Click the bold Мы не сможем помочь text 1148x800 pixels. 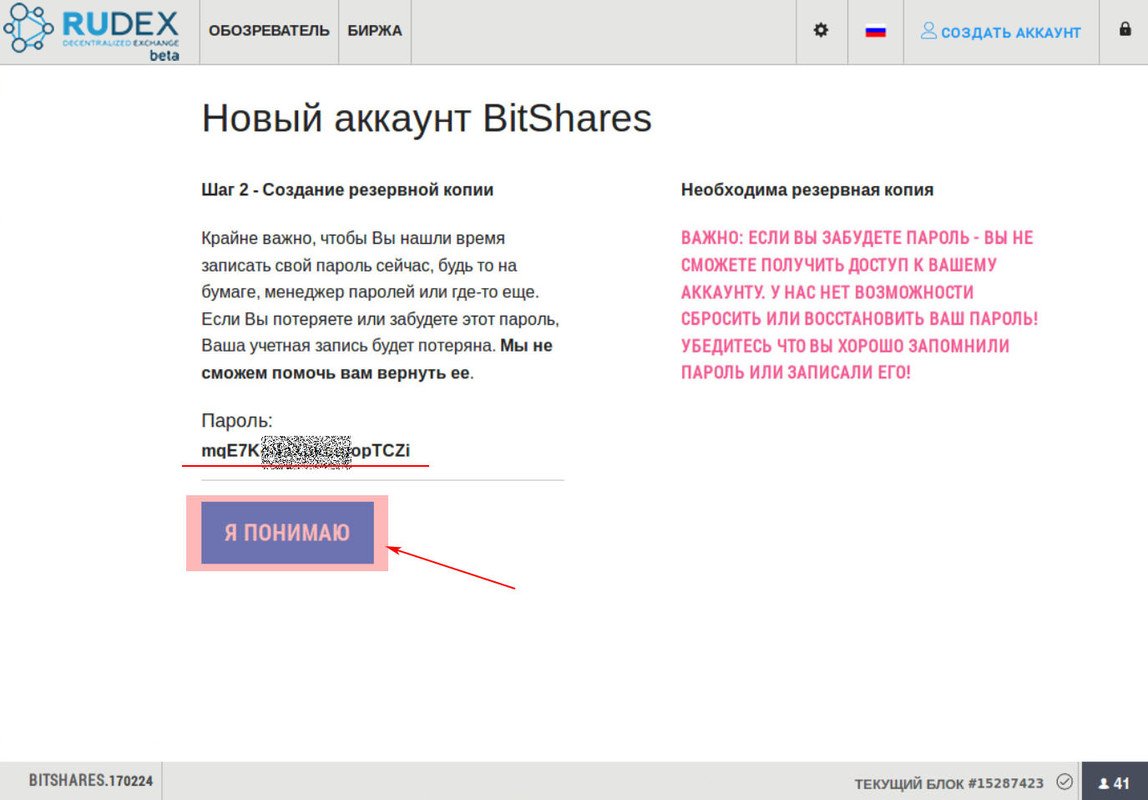click(376, 359)
